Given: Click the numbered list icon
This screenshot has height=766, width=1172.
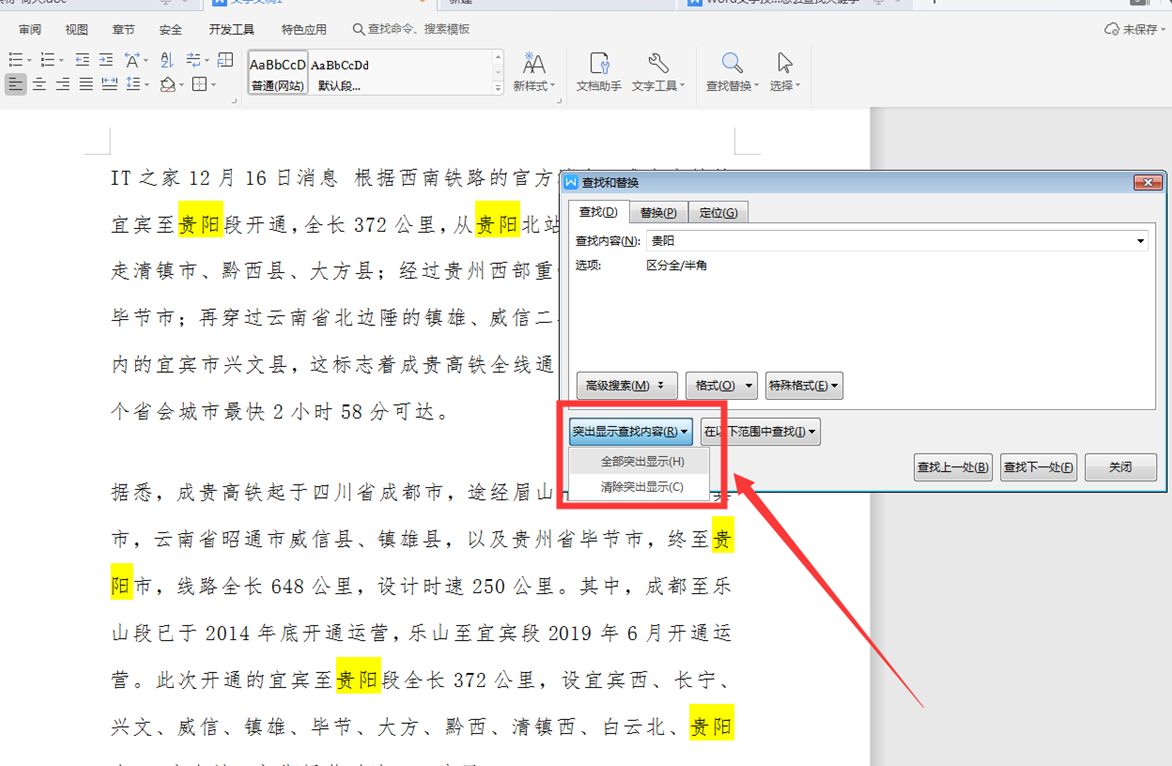Looking at the screenshot, I should (47, 60).
